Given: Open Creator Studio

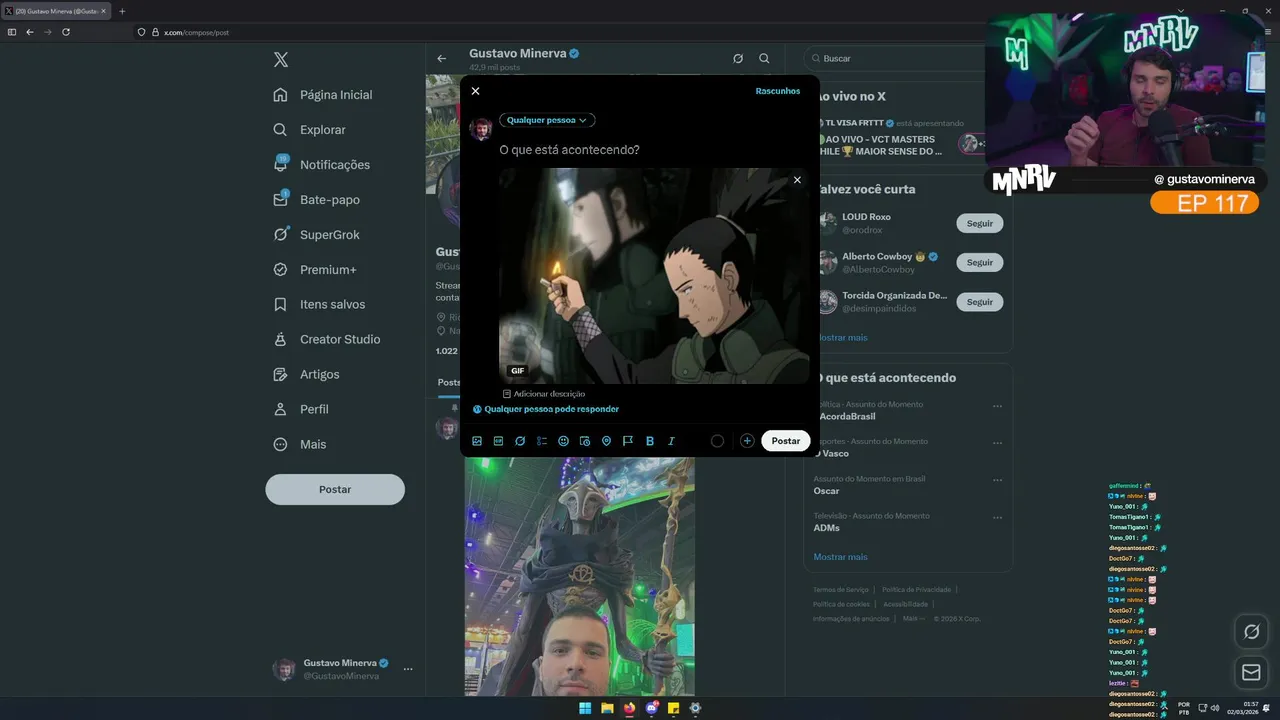Looking at the screenshot, I should coord(327,340).
